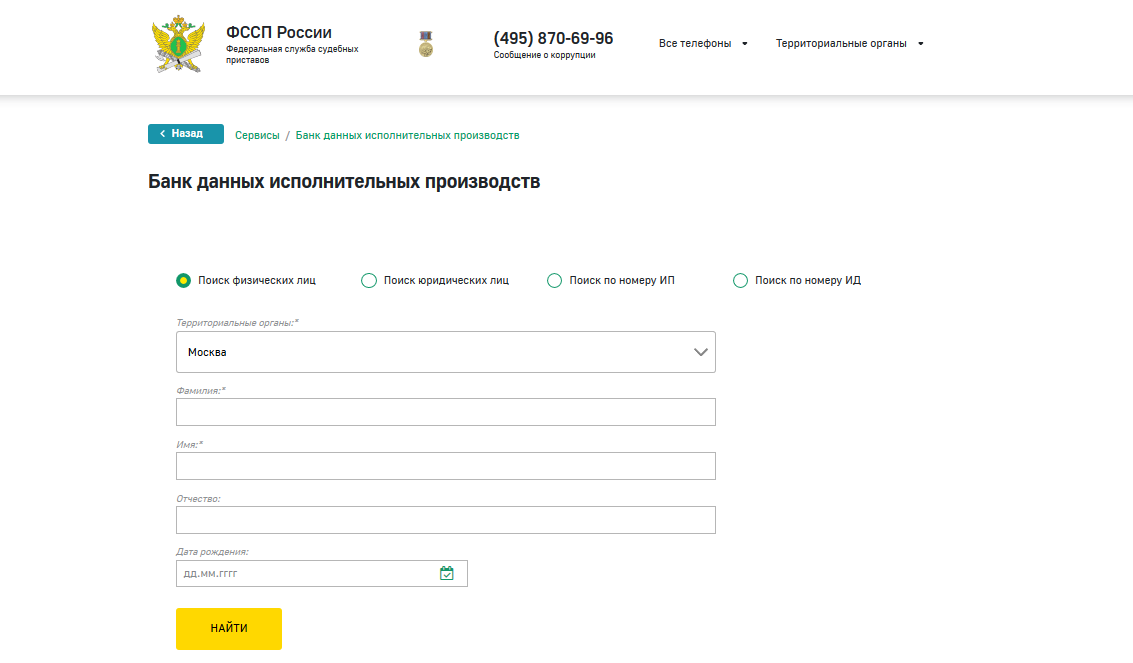Viewport: 1133px width, 663px height.
Task: Focus the Имя input field
Action: click(x=445, y=466)
